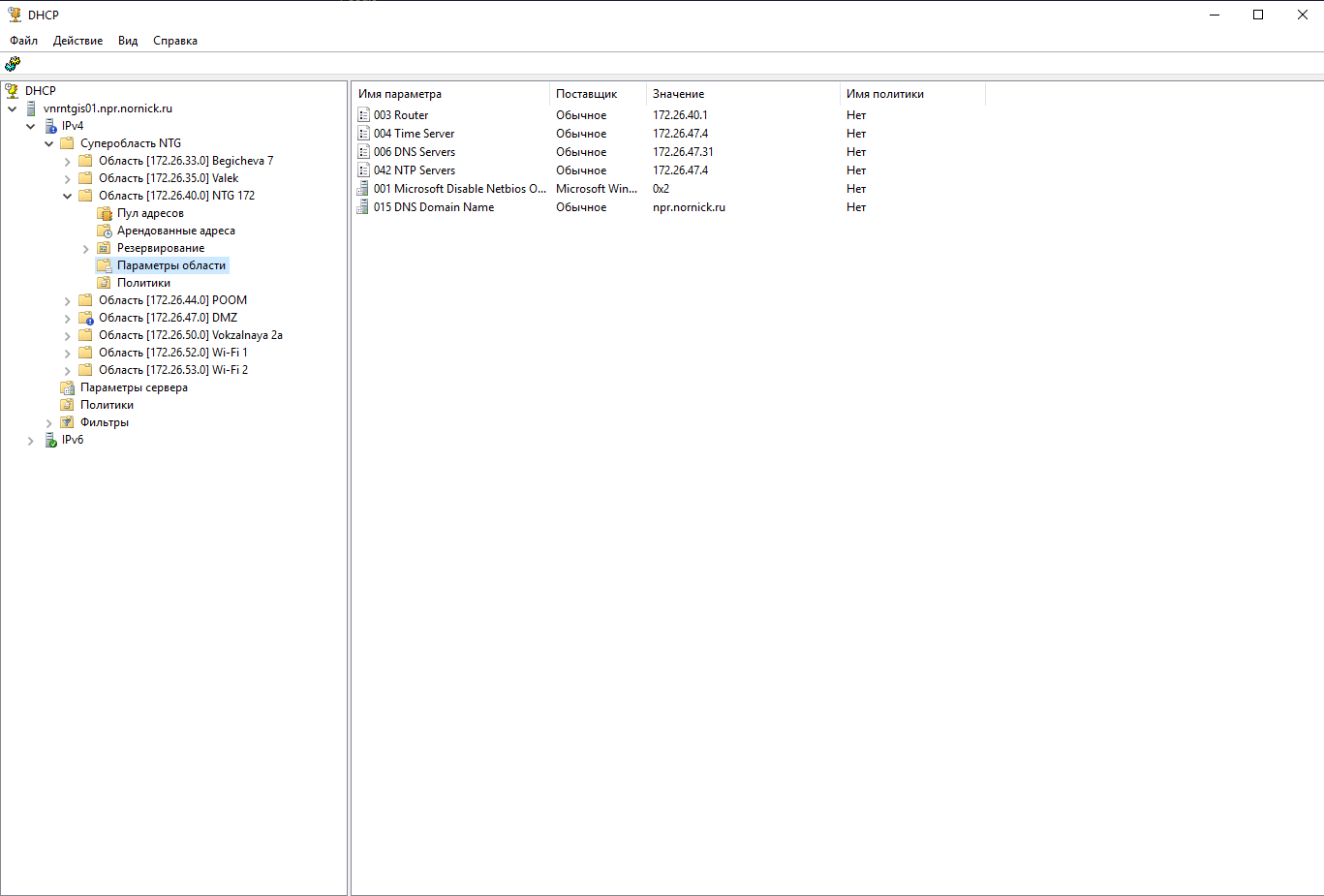Expand the IPv6 tree node

(31, 441)
